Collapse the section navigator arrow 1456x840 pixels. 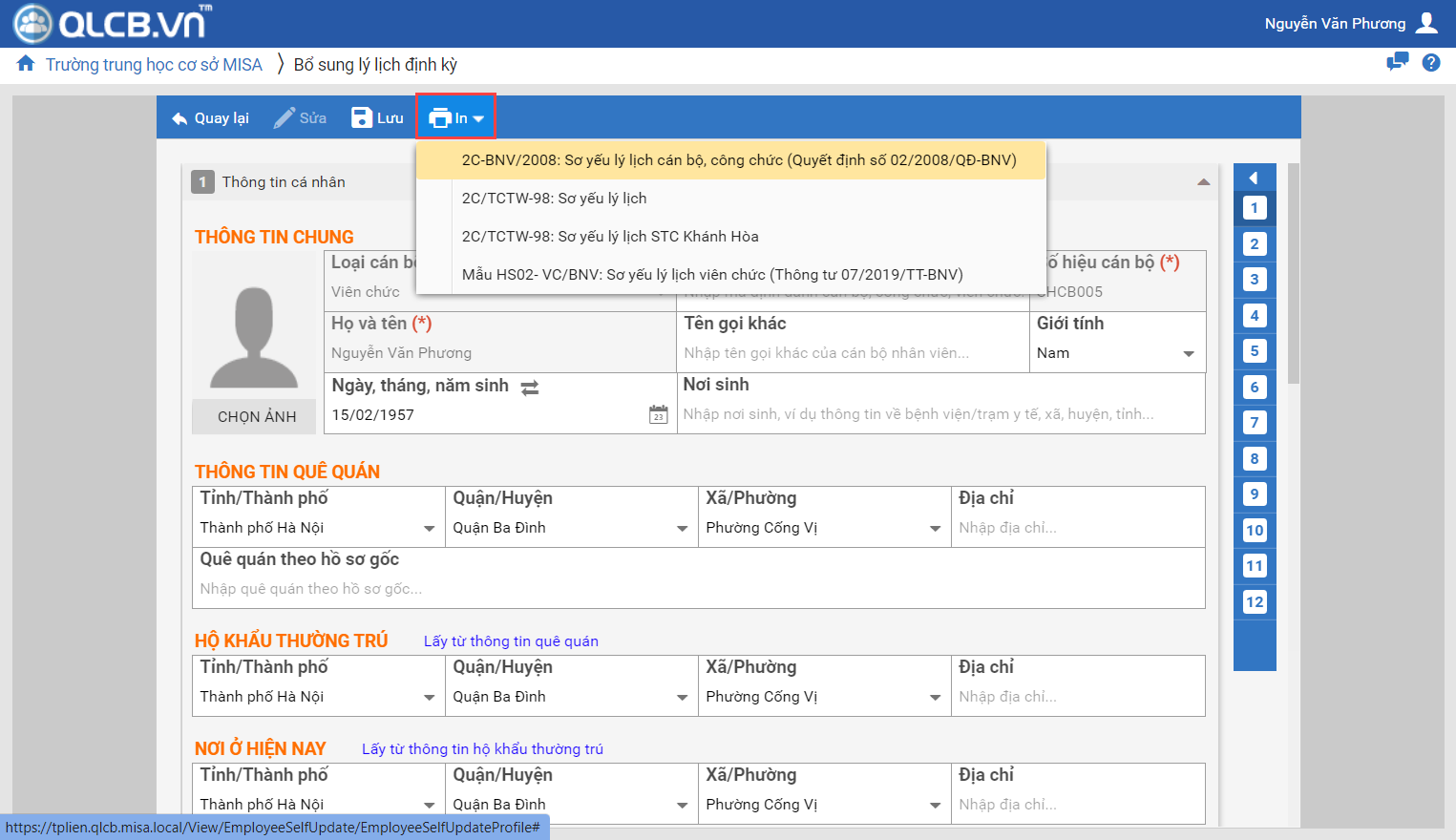click(x=1254, y=178)
